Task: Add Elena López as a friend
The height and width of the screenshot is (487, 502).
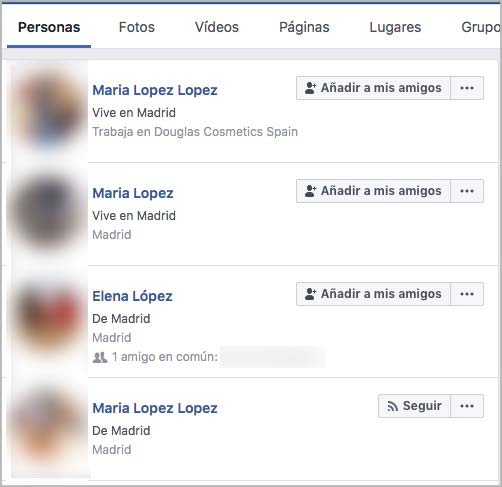Action: (x=373, y=294)
